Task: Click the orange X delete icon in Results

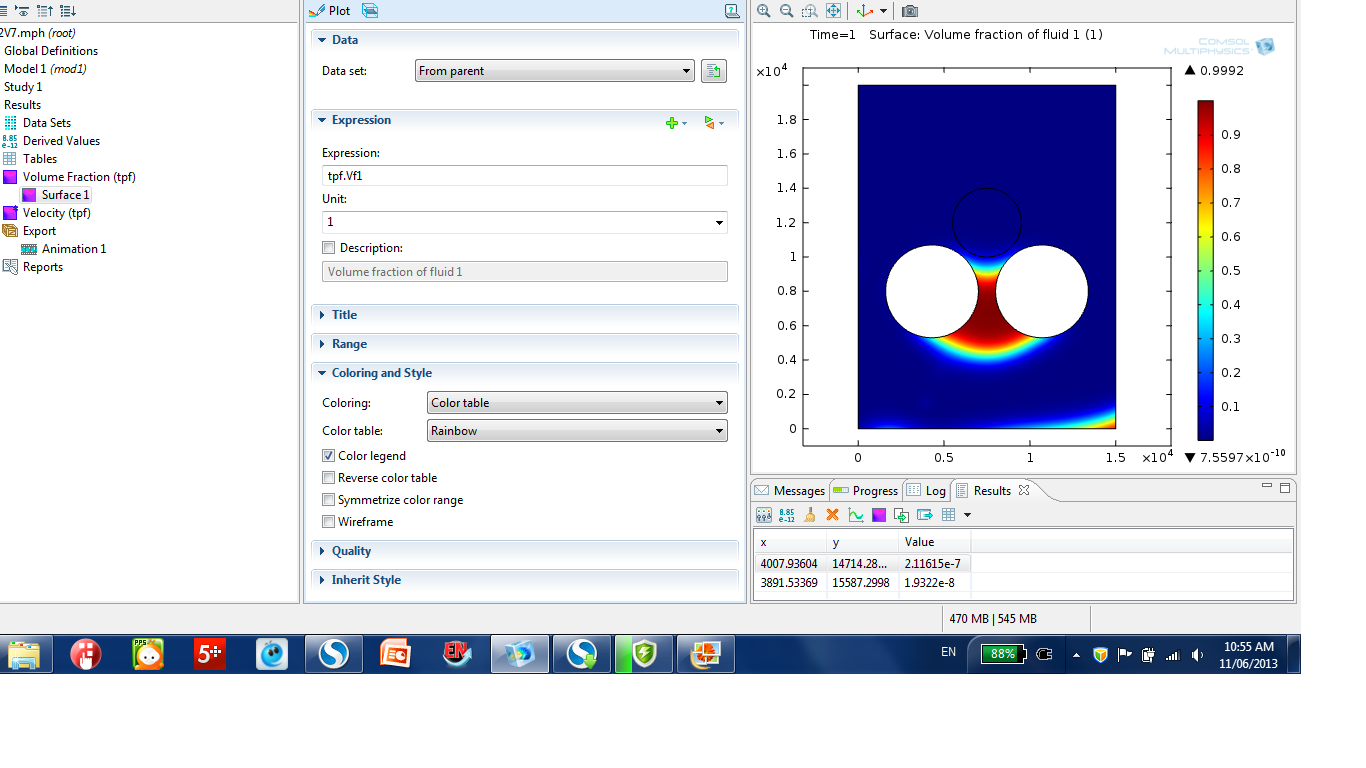Action: [832, 515]
